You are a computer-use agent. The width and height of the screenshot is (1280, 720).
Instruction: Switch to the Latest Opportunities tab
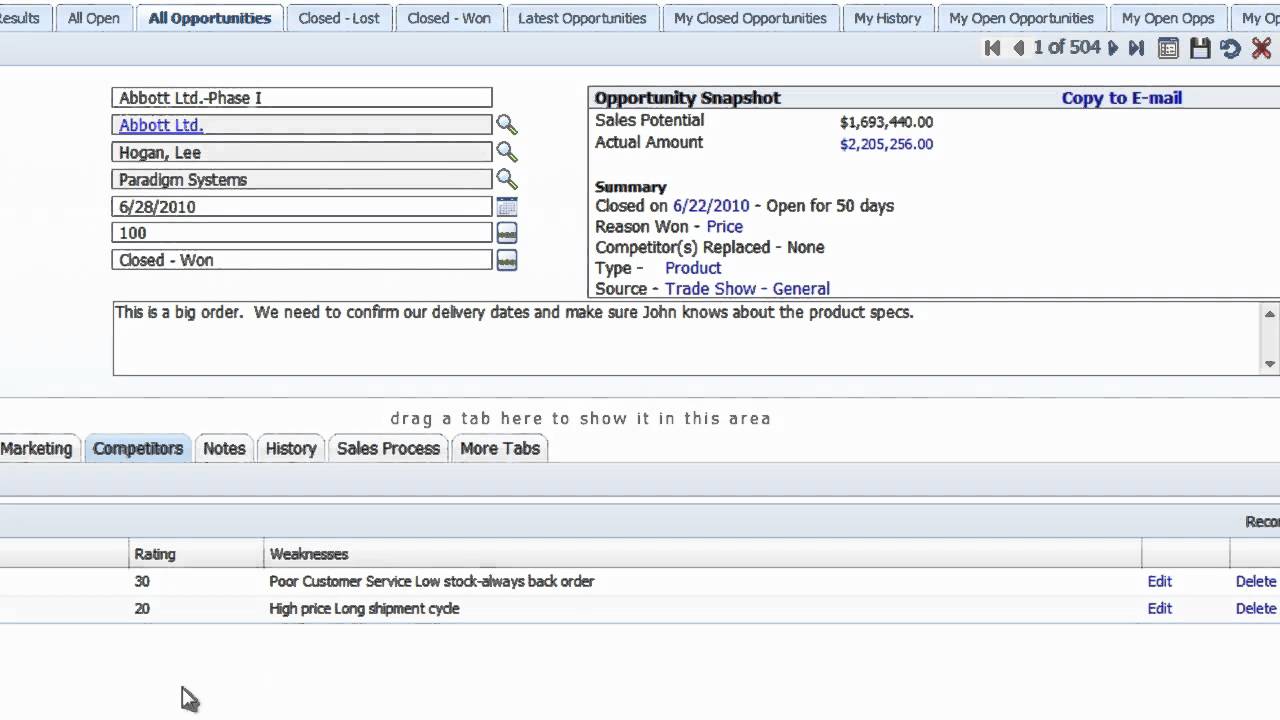pyautogui.click(x=582, y=18)
